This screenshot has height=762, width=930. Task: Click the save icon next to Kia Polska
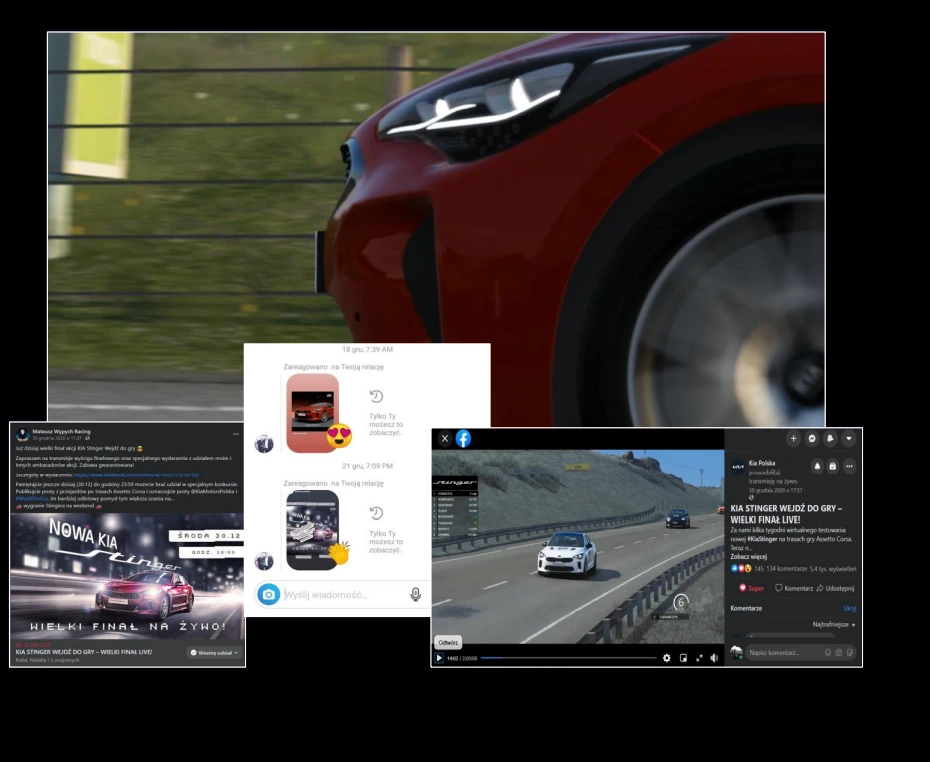pyautogui.click(x=833, y=466)
